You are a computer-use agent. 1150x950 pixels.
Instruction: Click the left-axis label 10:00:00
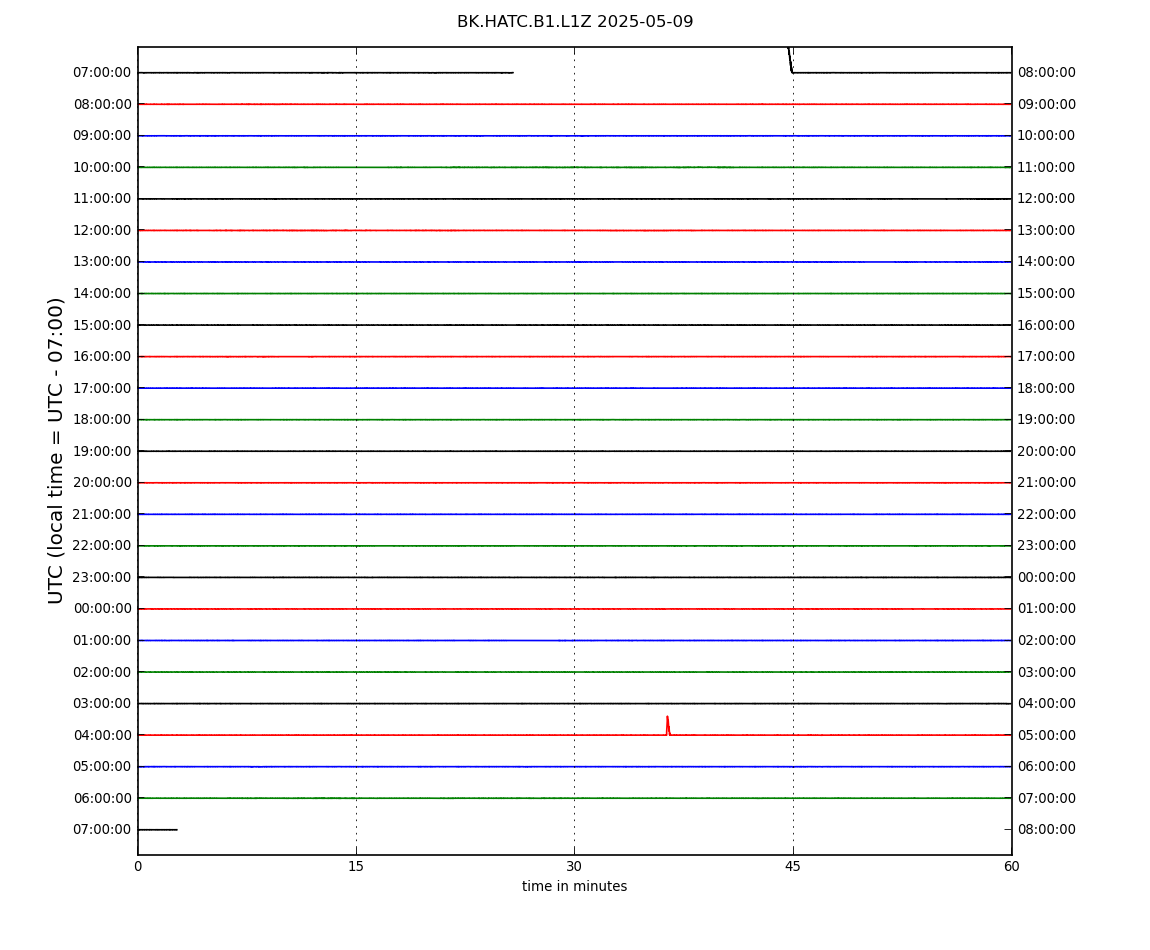(x=102, y=167)
